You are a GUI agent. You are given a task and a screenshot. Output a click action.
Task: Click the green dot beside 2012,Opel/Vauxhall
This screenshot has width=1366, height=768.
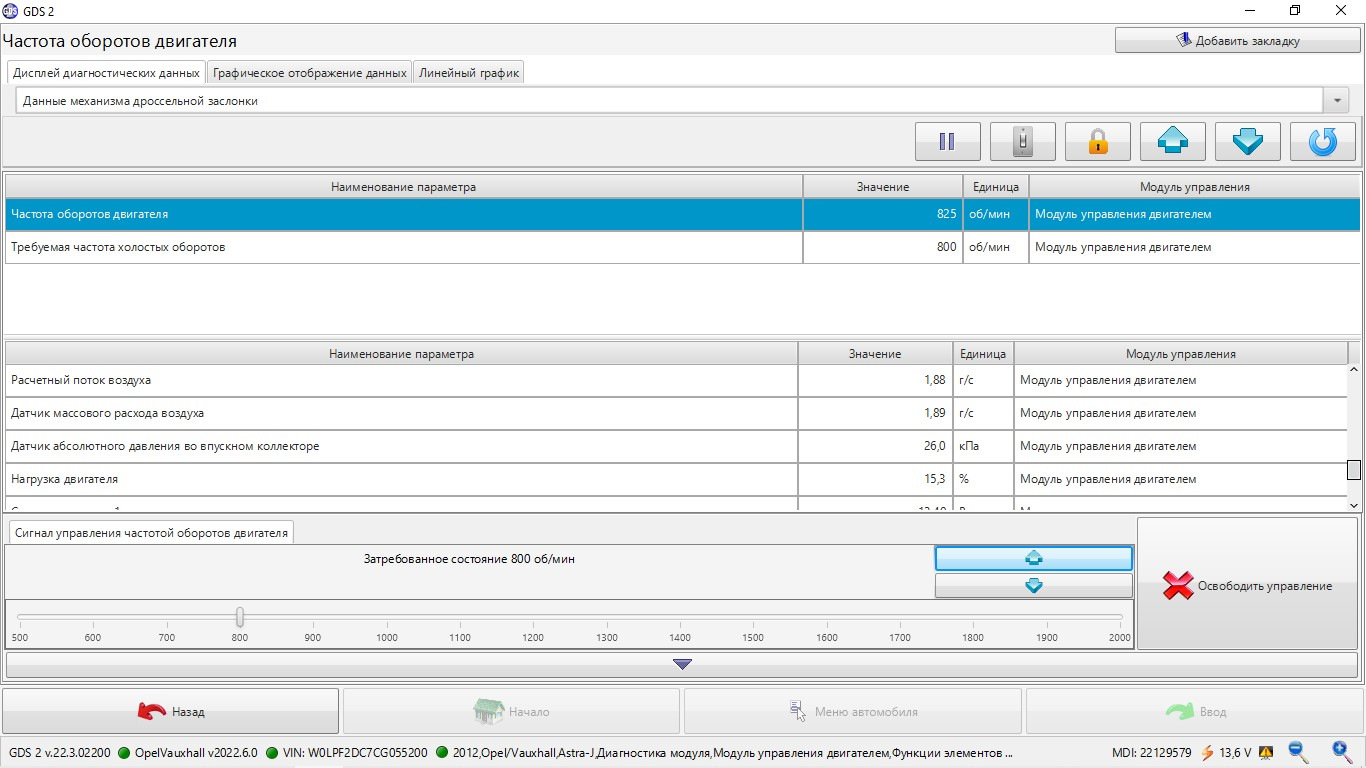click(x=442, y=752)
